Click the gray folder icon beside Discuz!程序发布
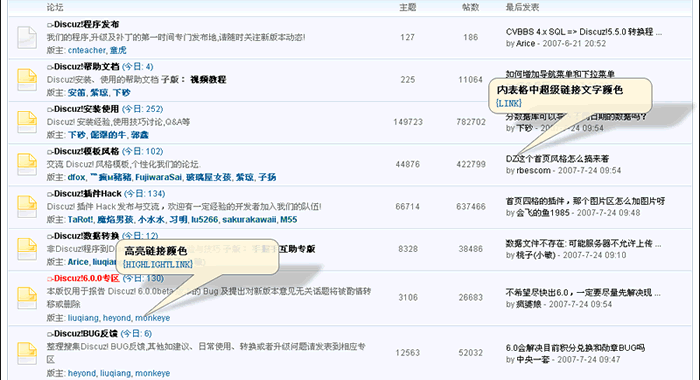 (27, 38)
